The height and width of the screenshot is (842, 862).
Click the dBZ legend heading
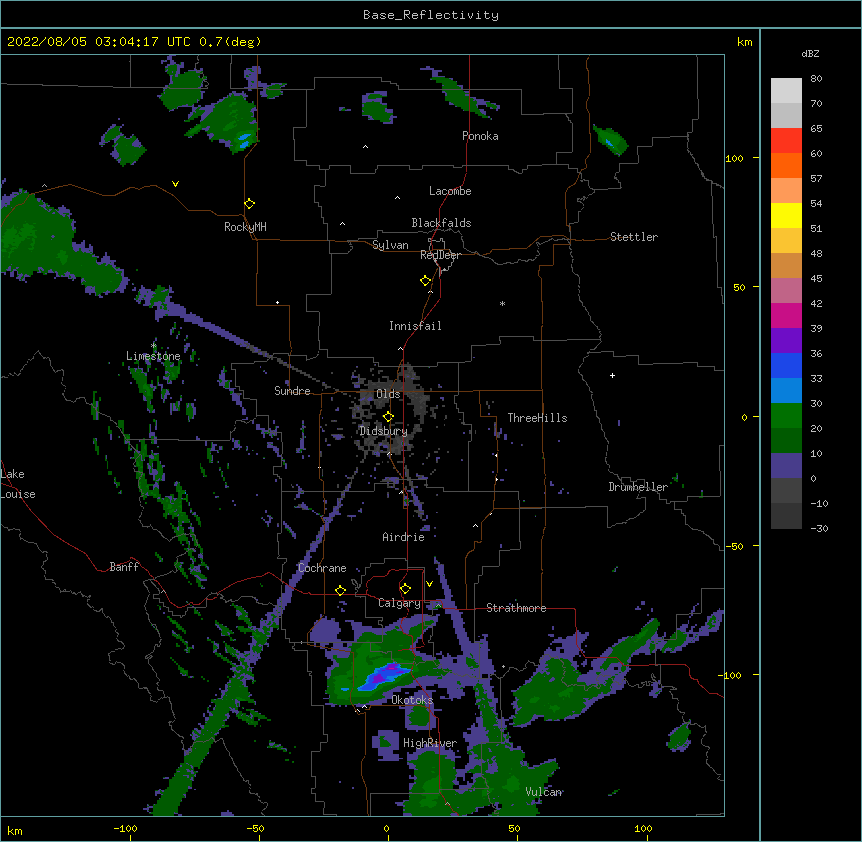click(810, 54)
